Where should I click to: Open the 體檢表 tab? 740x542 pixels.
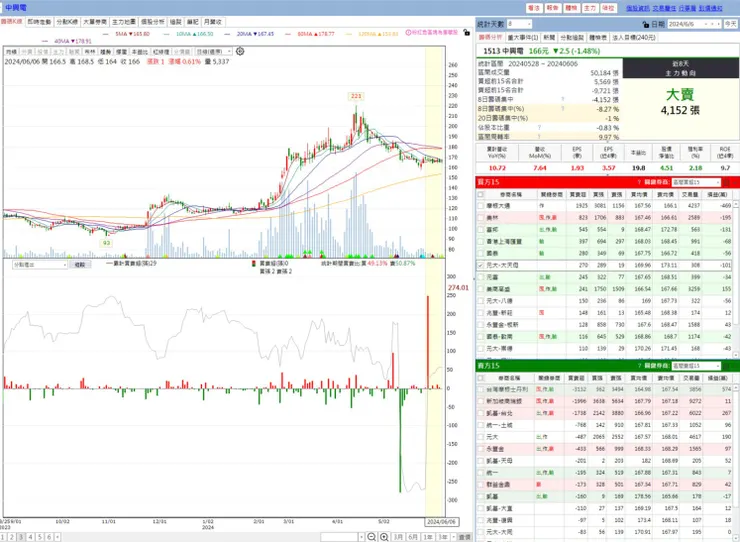point(597,37)
